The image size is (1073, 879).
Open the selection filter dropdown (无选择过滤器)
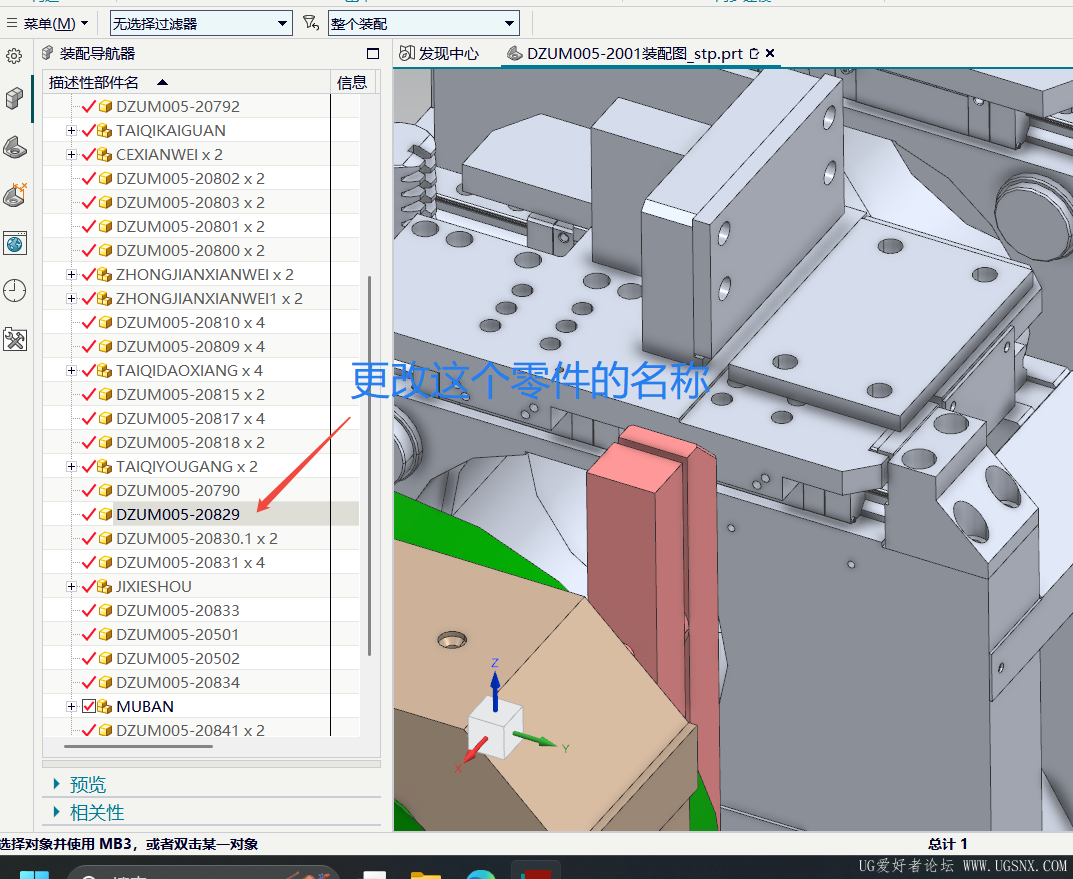(x=200, y=23)
